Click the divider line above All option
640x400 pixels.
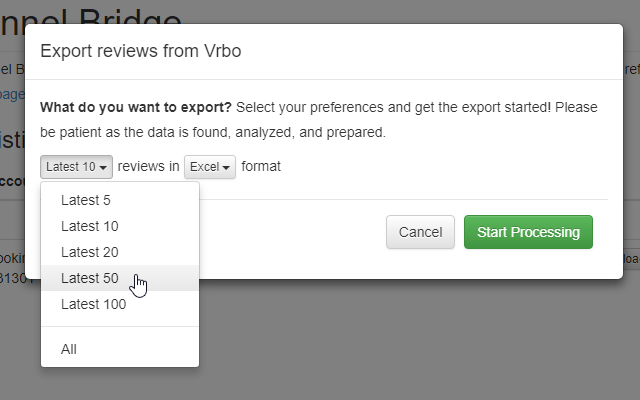120,327
